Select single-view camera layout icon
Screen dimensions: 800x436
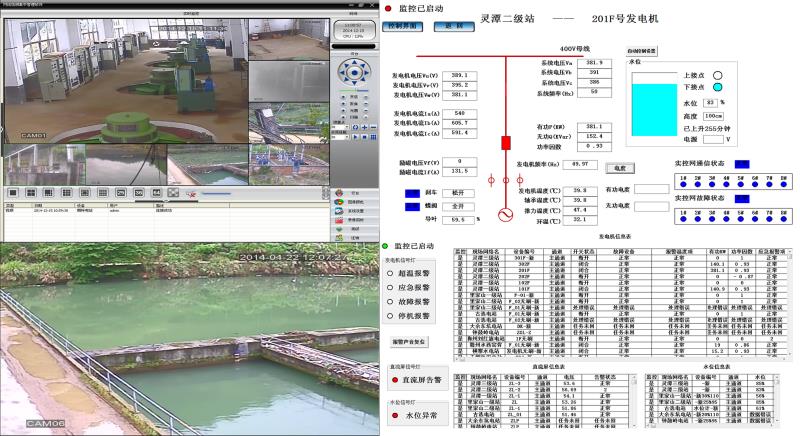[x=15, y=191]
